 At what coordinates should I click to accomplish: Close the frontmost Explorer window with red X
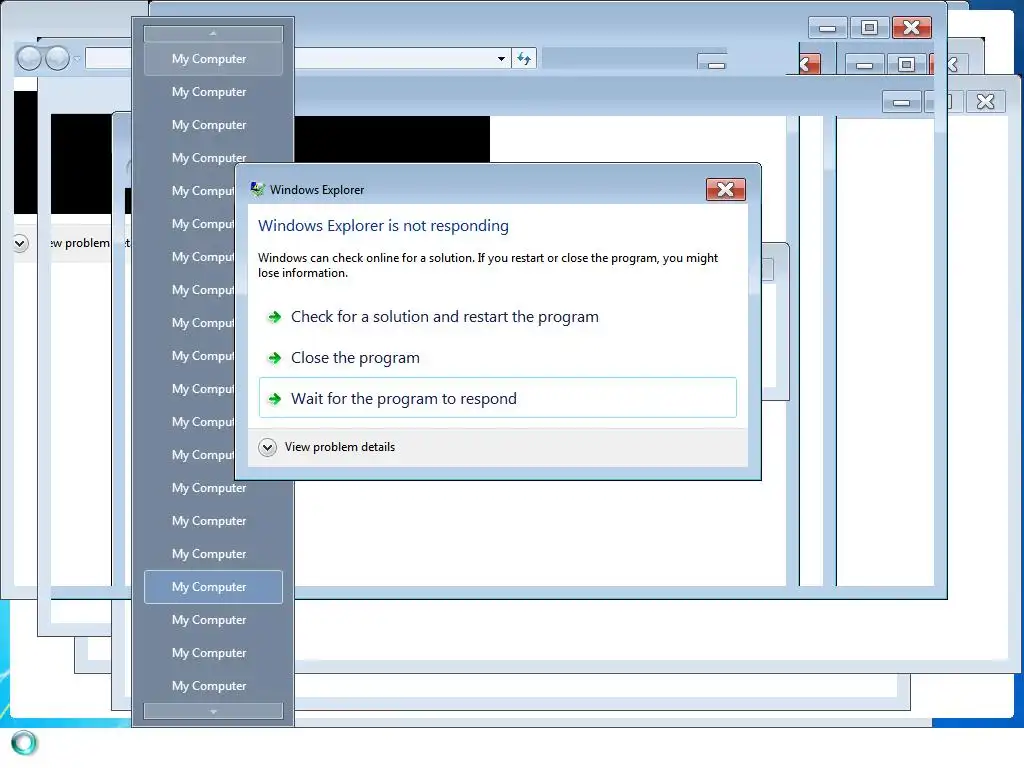(x=912, y=28)
